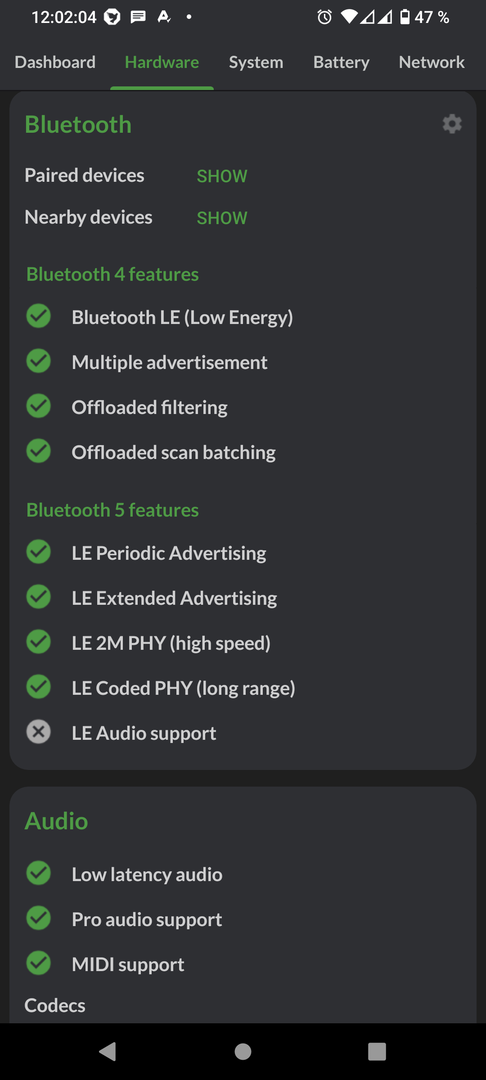Screen dimensions: 486x1080
Task: Open Bluetooth settings gear icon
Action: click(452, 124)
